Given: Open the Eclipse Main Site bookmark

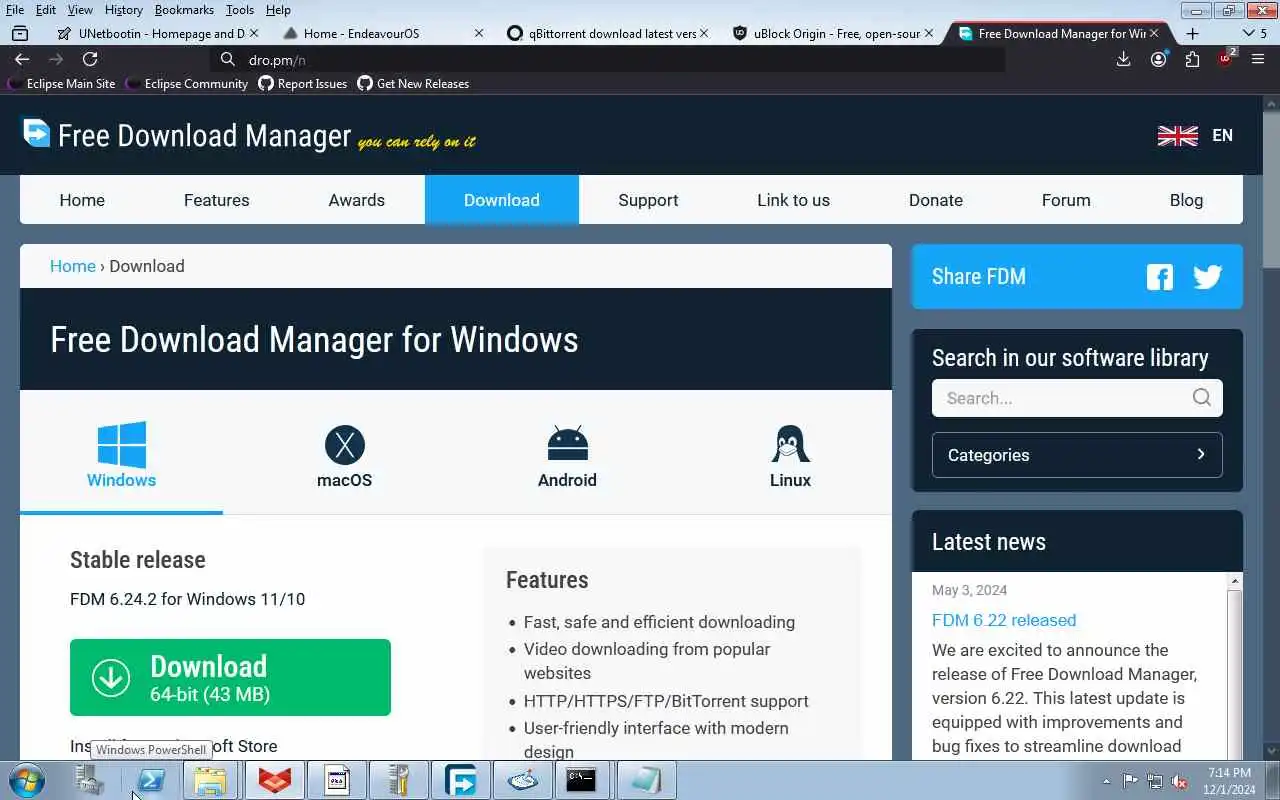Looking at the screenshot, I should 62,84.
